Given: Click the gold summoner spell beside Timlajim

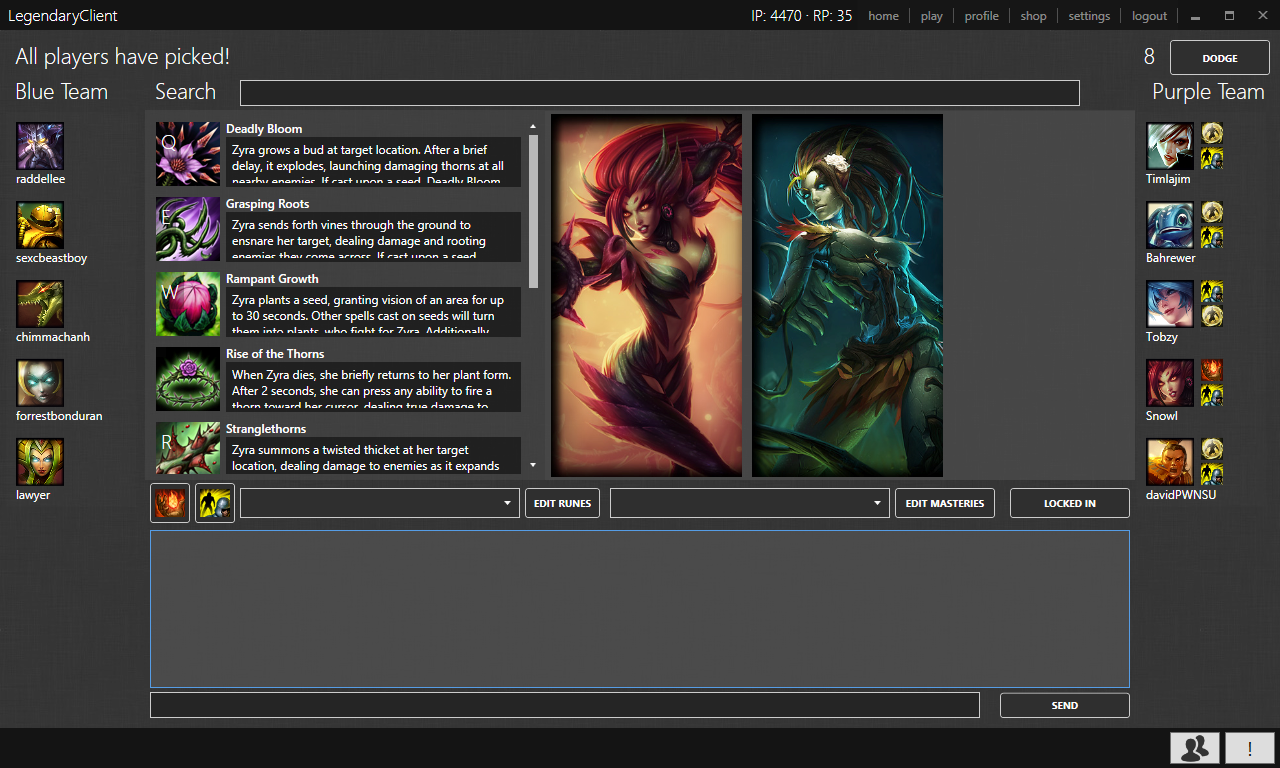Looking at the screenshot, I should point(1212,134).
